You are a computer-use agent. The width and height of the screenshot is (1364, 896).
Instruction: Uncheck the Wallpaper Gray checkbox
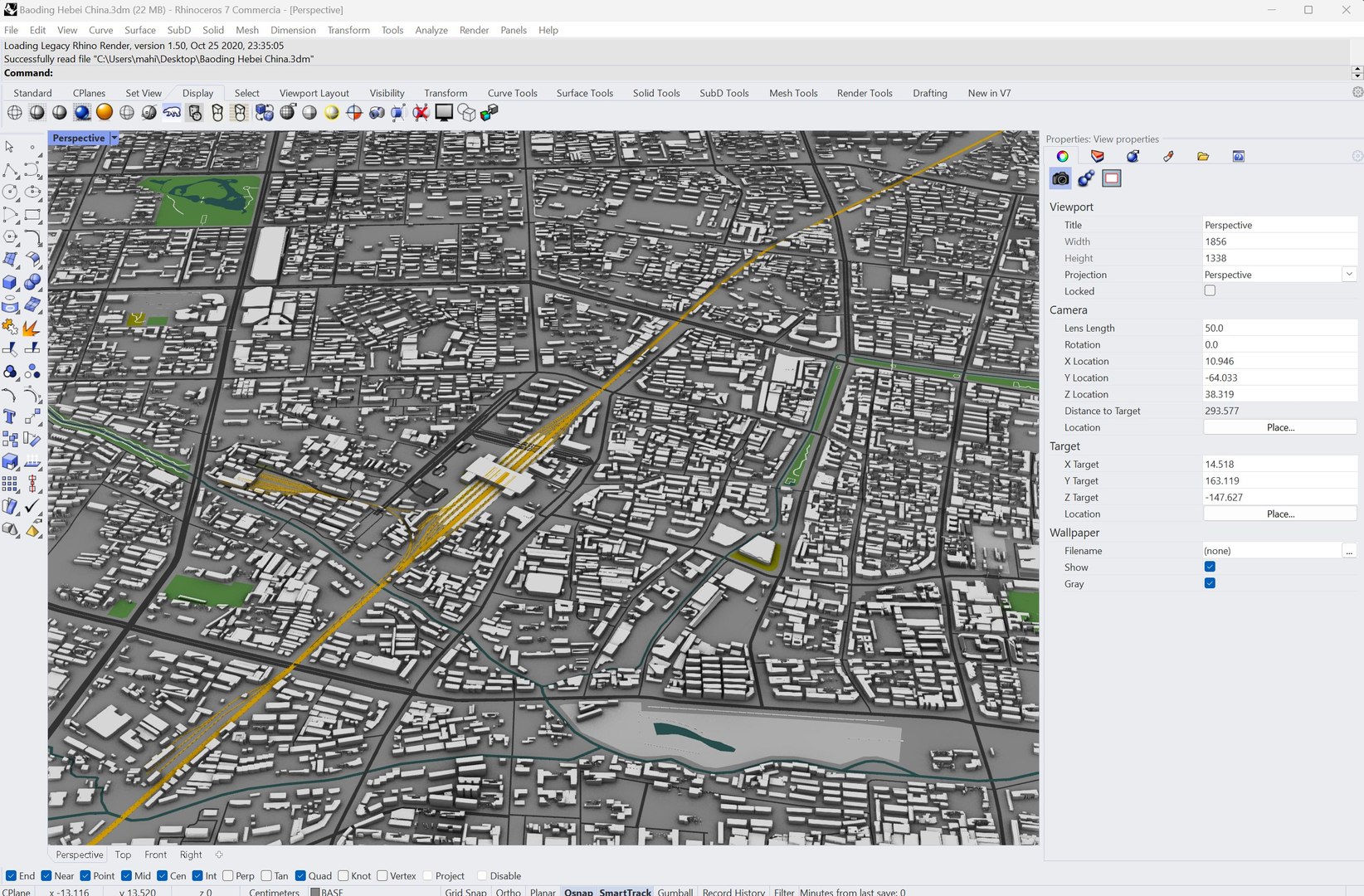[1210, 583]
